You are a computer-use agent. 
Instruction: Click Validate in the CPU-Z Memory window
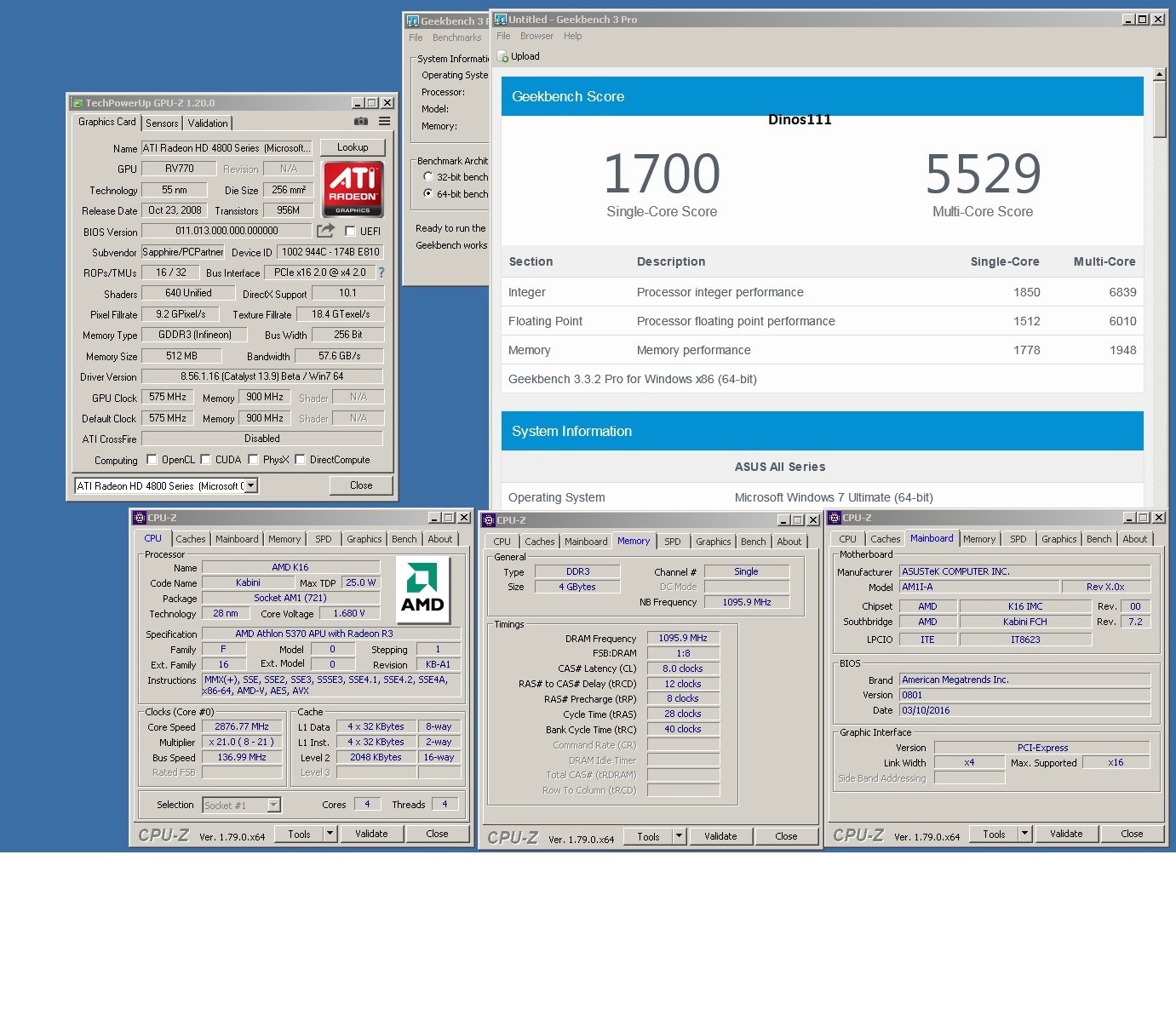pos(720,836)
